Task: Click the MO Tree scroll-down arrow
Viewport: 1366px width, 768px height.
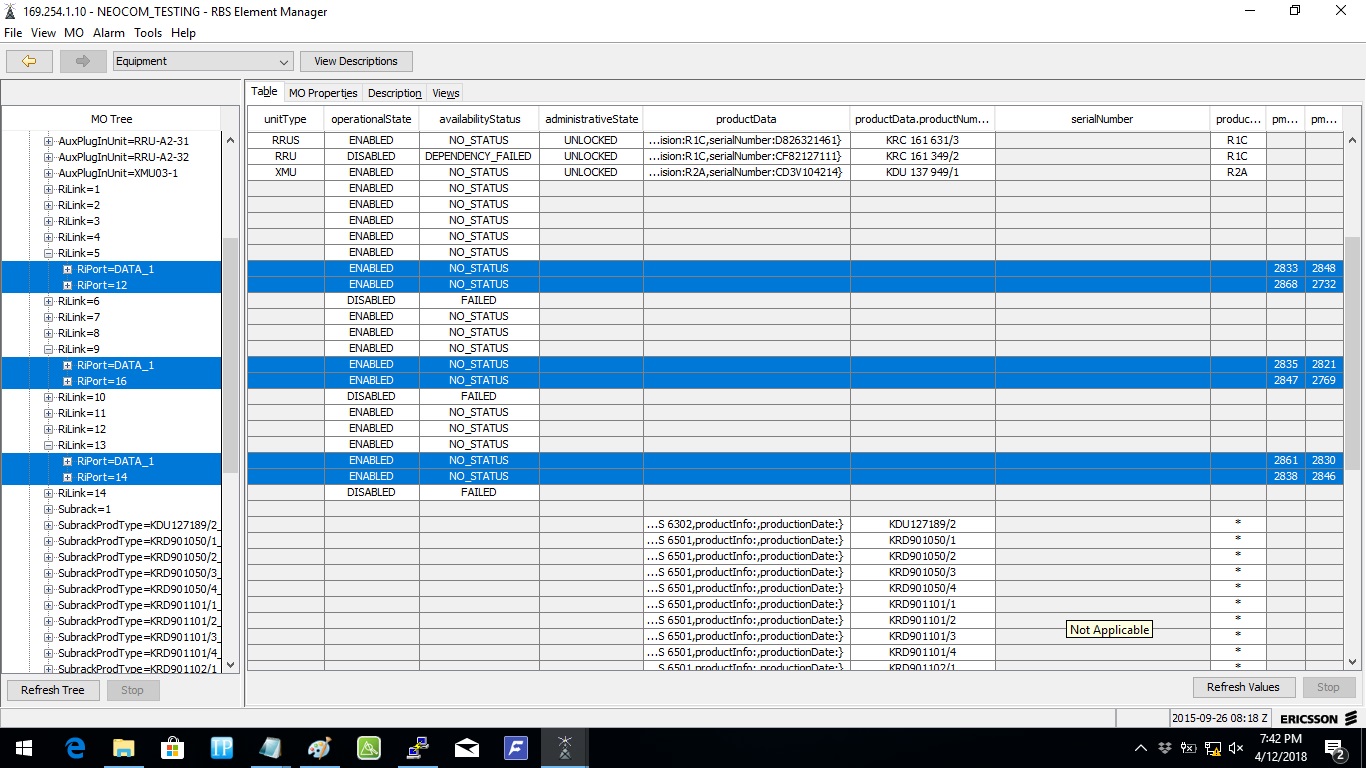Action: pyautogui.click(x=230, y=664)
